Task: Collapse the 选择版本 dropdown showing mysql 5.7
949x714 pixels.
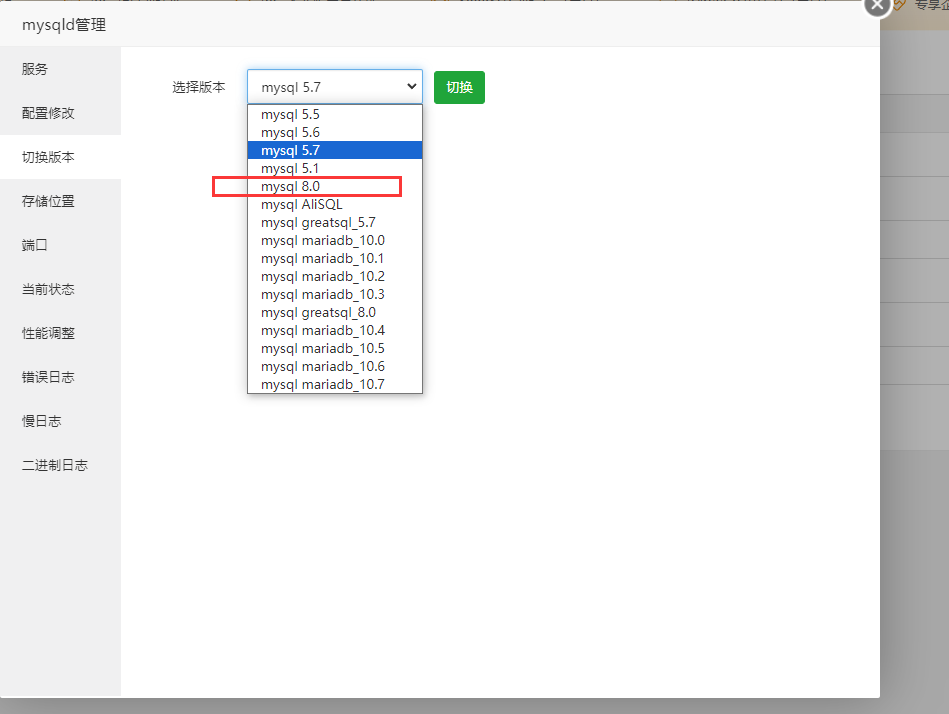Action: (x=335, y=87)
